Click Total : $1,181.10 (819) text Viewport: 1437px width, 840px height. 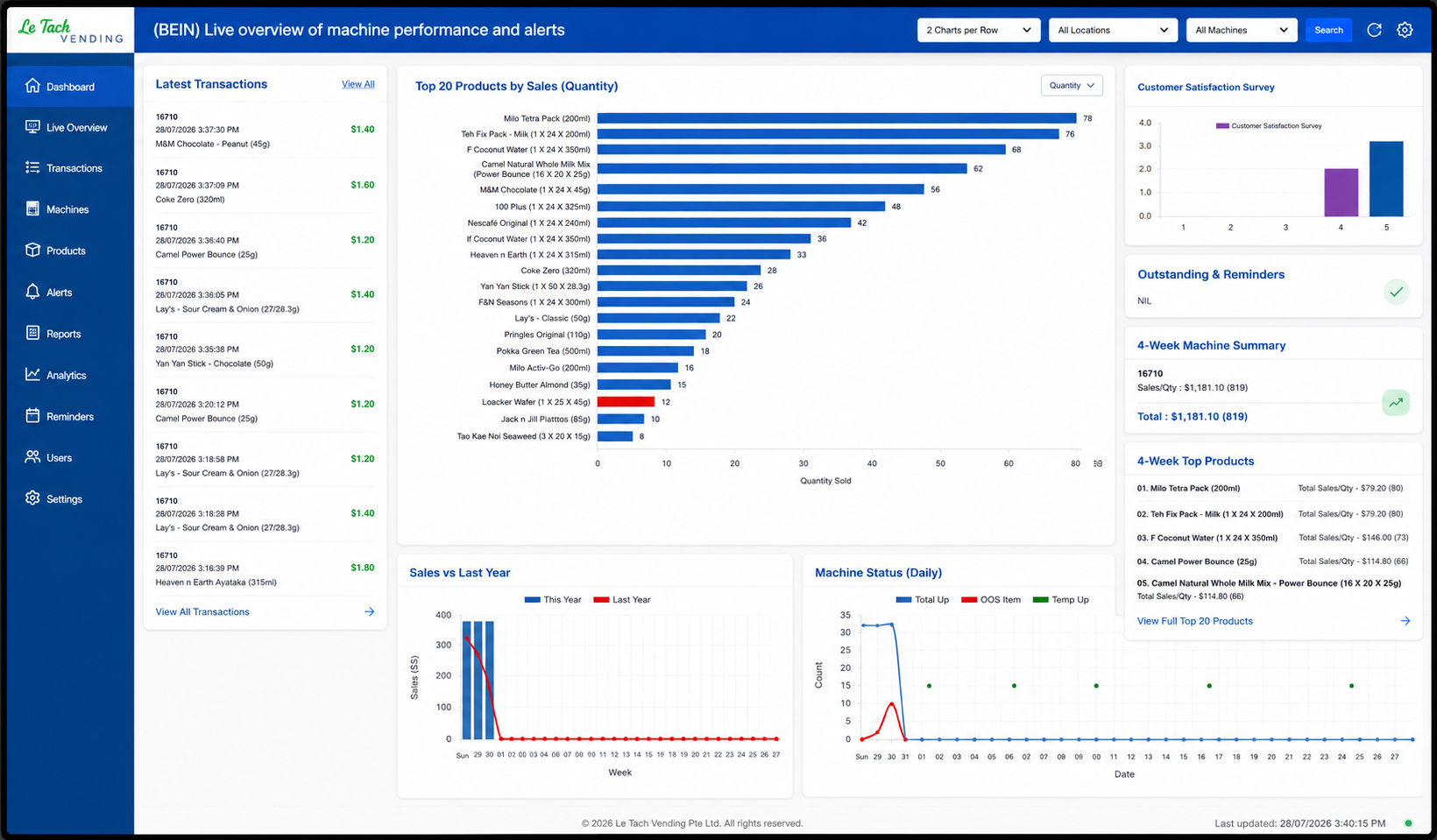(x=1193, y=417)
